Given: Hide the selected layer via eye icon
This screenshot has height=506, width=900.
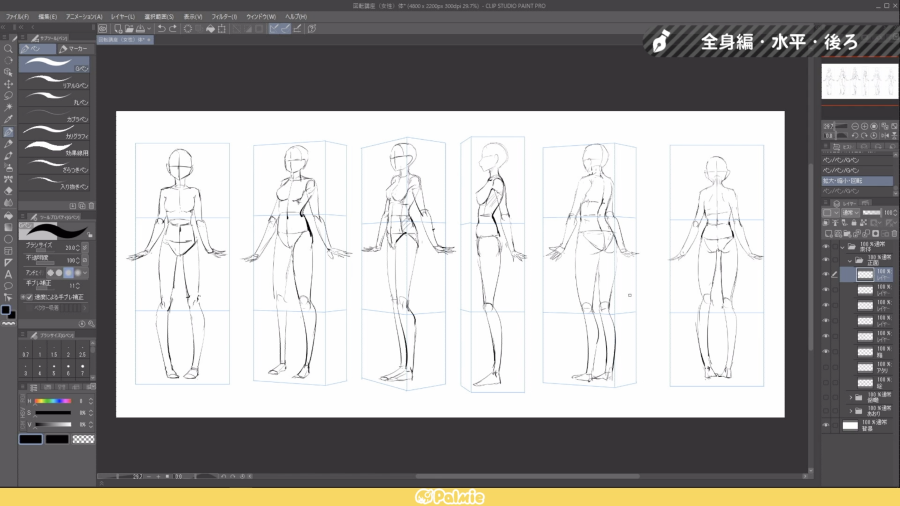Looking at the screenshot, I should [x=826, y=274].
